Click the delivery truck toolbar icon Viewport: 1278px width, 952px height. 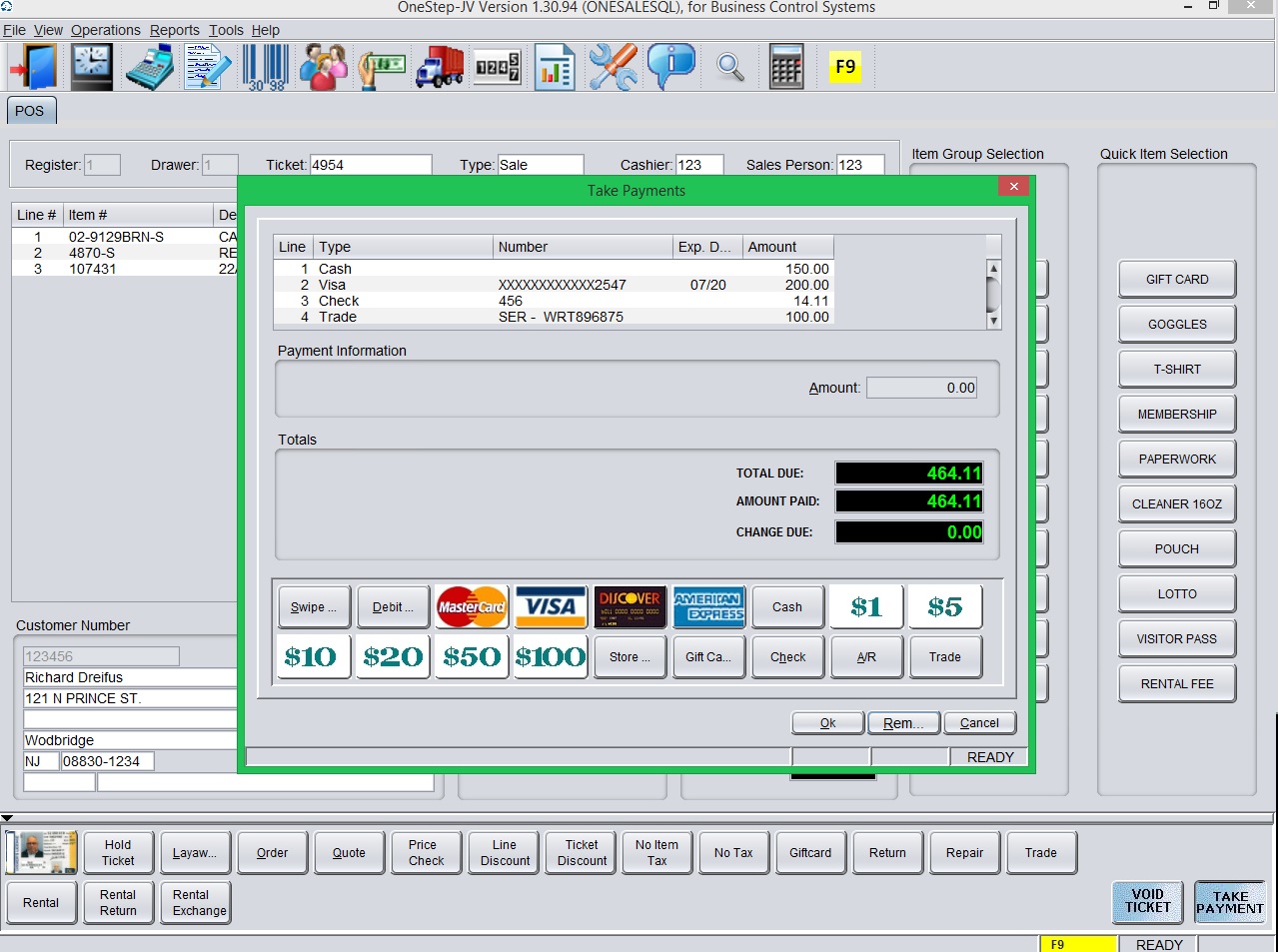click(x=439, y=67)
